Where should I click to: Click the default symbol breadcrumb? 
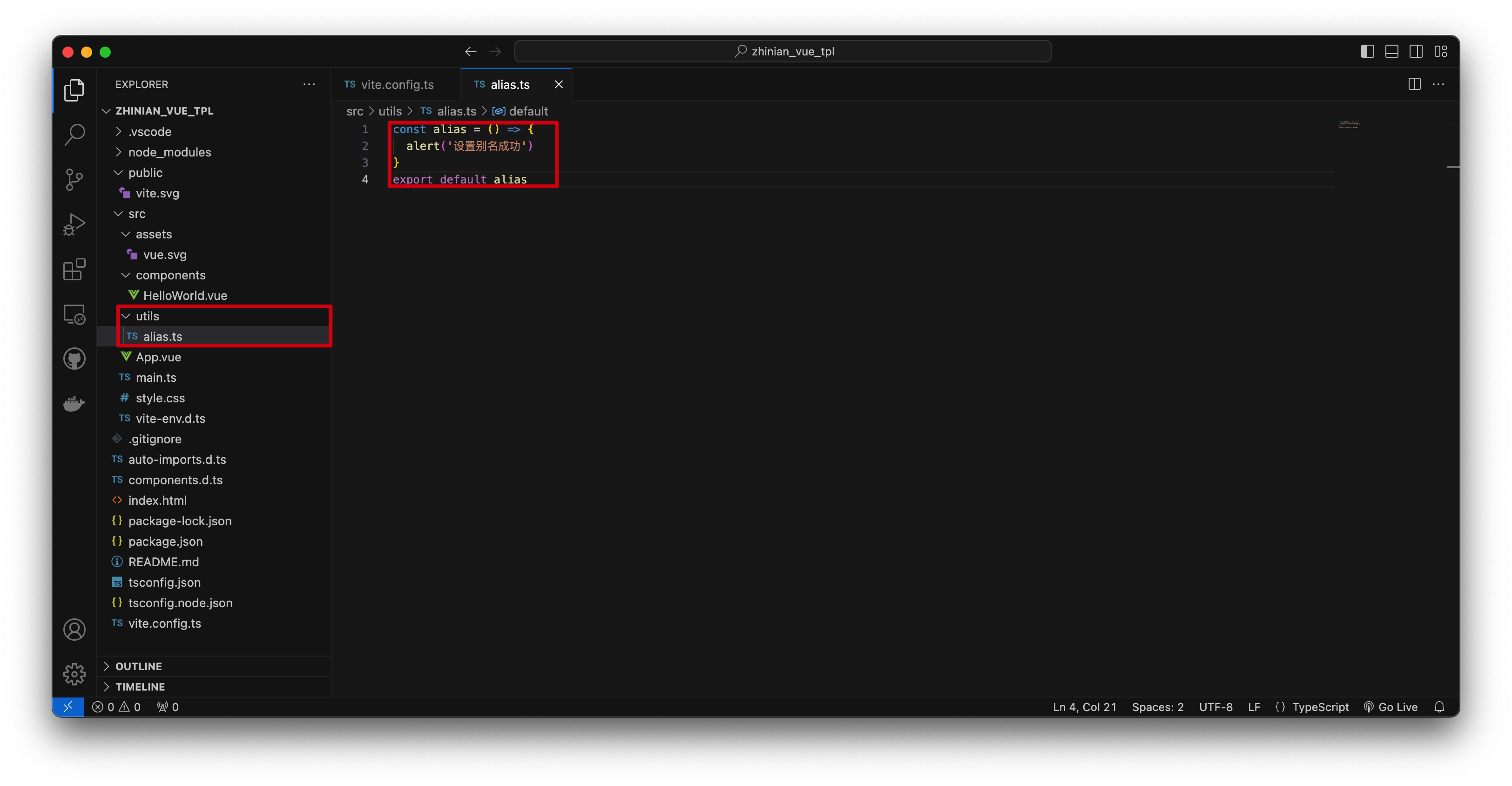coord(520,111)
